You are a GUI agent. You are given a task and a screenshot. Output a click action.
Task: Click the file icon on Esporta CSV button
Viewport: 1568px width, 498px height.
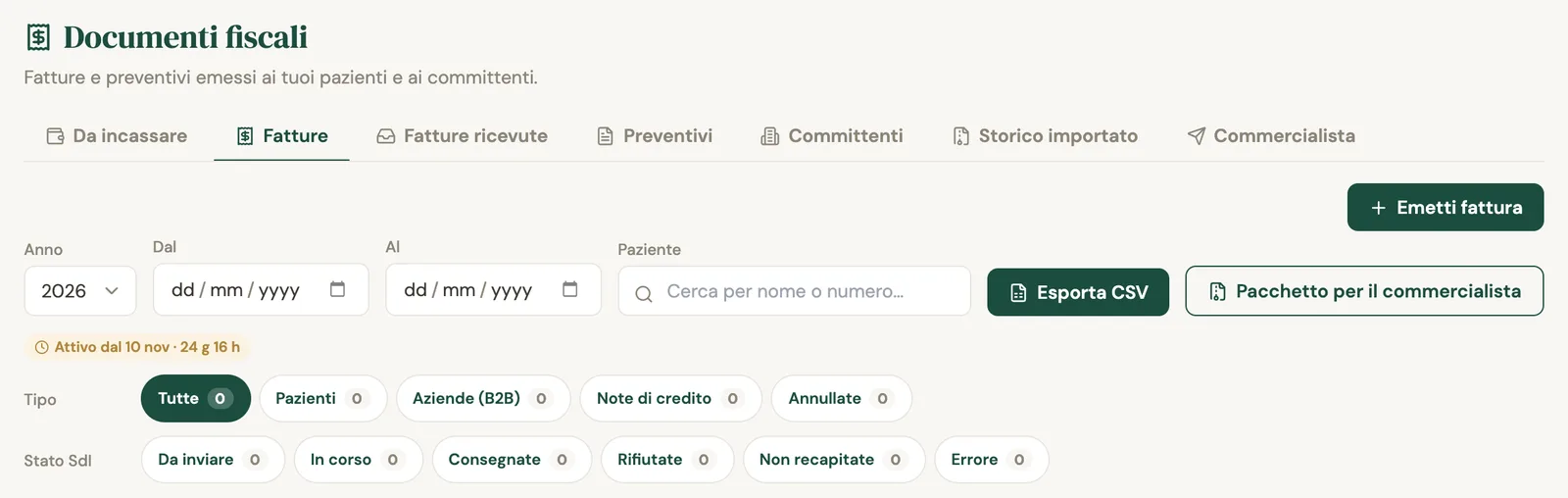click(x=1018, y=293)
